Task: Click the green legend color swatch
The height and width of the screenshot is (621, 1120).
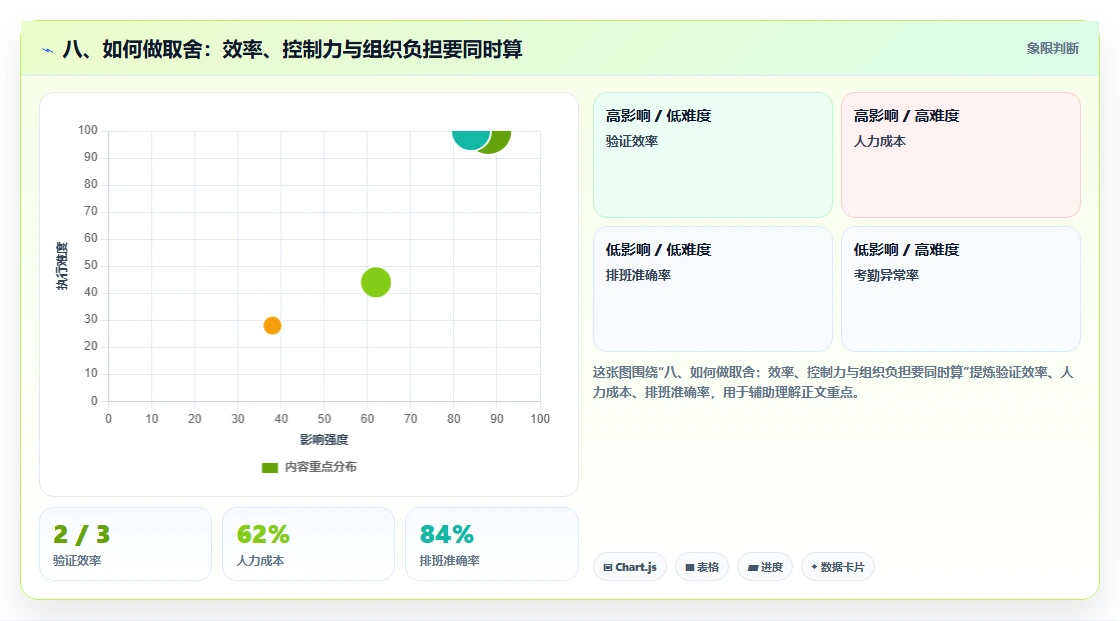Action: (x=269, y=467)
